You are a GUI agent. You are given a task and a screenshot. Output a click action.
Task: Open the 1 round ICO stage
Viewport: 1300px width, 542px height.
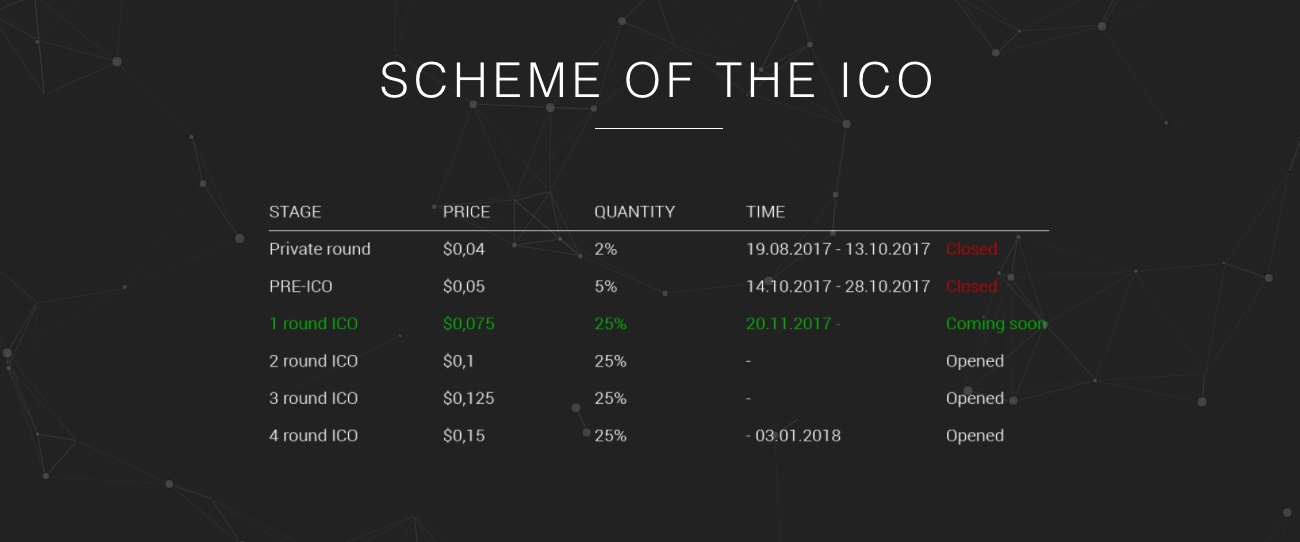313,324
